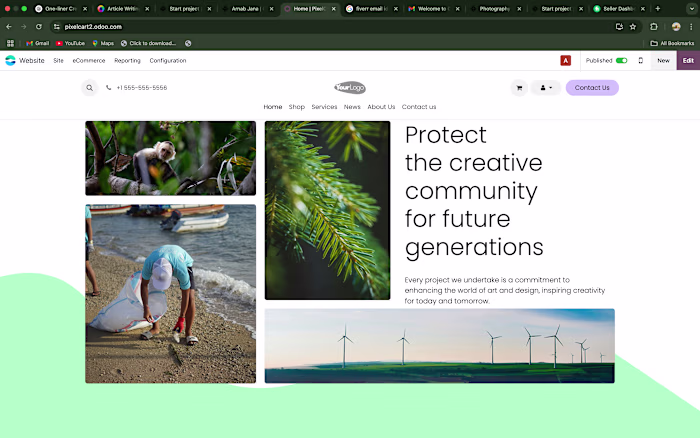The height and width of the screenshot is (438, 700).
Task: Go to the Home nav link
Action: click(x=273, y=107)
